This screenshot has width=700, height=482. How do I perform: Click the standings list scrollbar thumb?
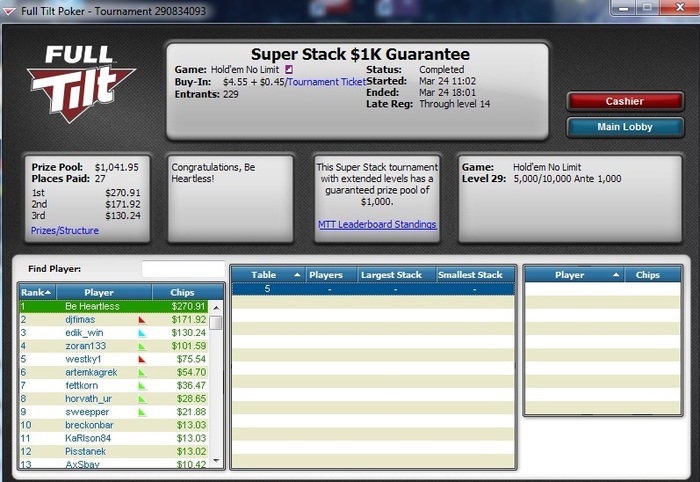click(216, 323)
